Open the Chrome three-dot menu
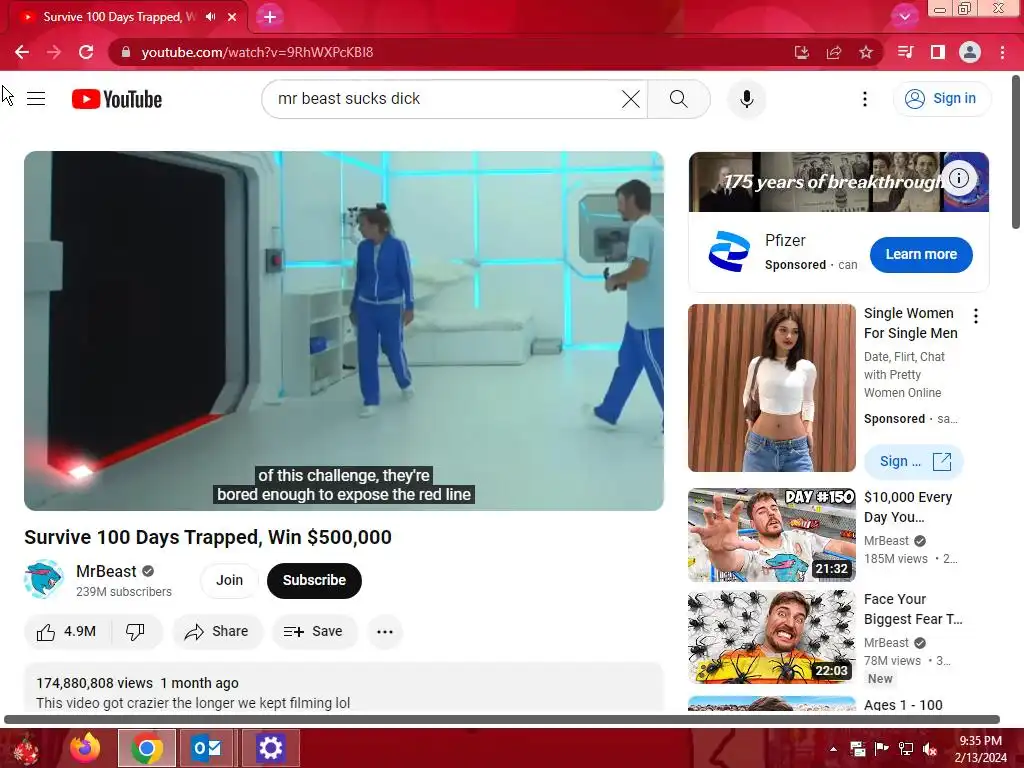 1002,52
